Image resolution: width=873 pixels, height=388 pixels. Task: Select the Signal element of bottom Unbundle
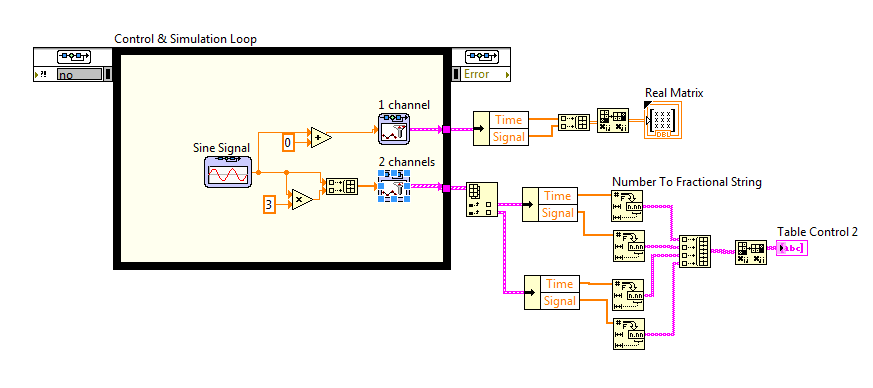(560, 301)
